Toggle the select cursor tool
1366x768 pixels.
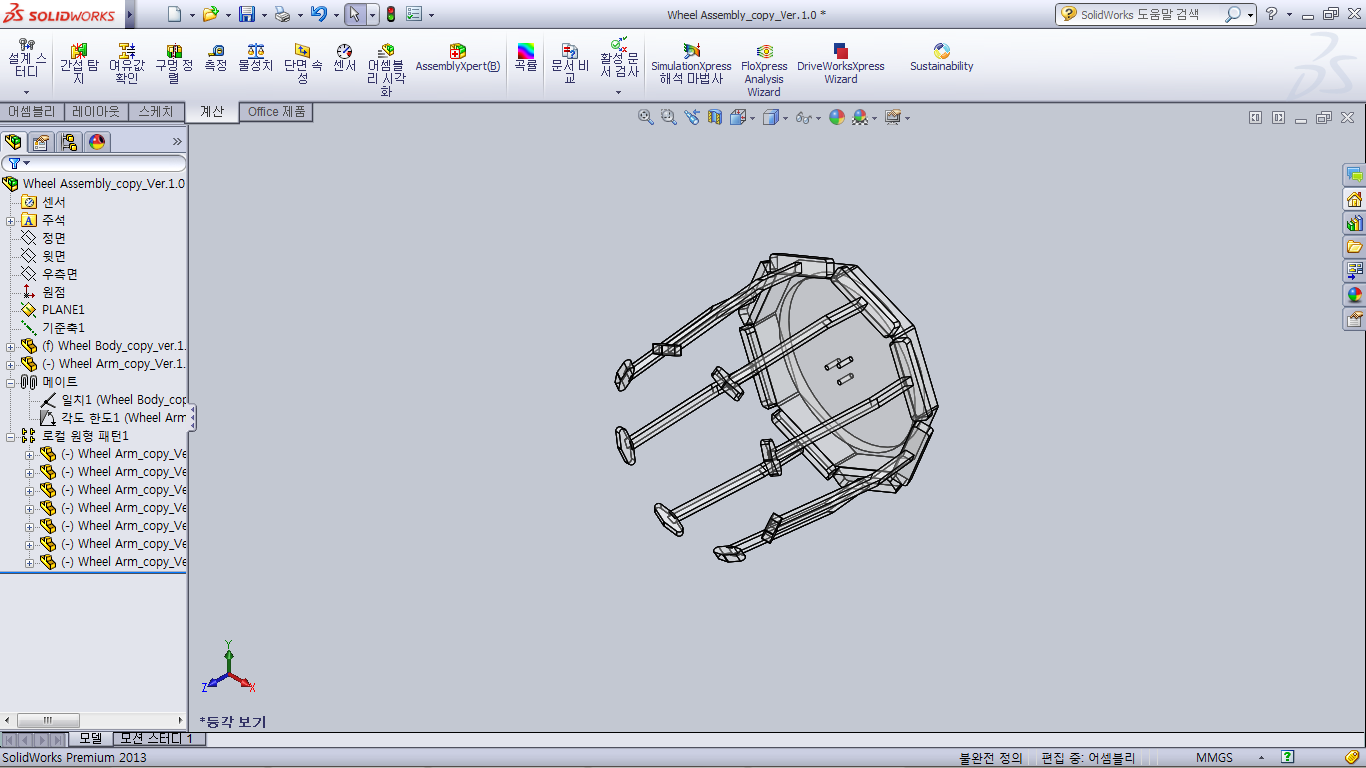(354, 14)
